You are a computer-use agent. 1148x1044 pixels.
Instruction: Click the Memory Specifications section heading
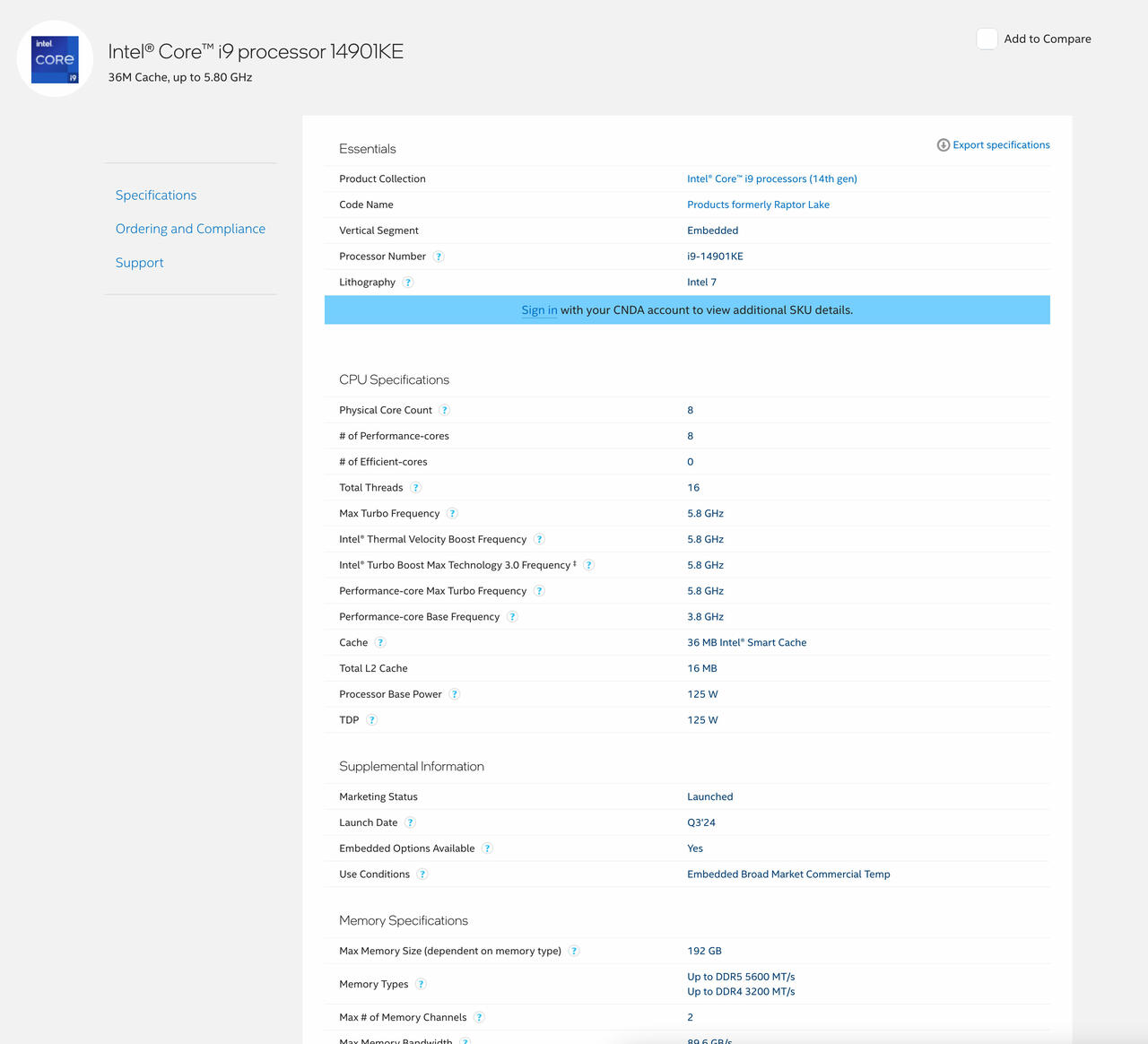(x=404, y=921)
